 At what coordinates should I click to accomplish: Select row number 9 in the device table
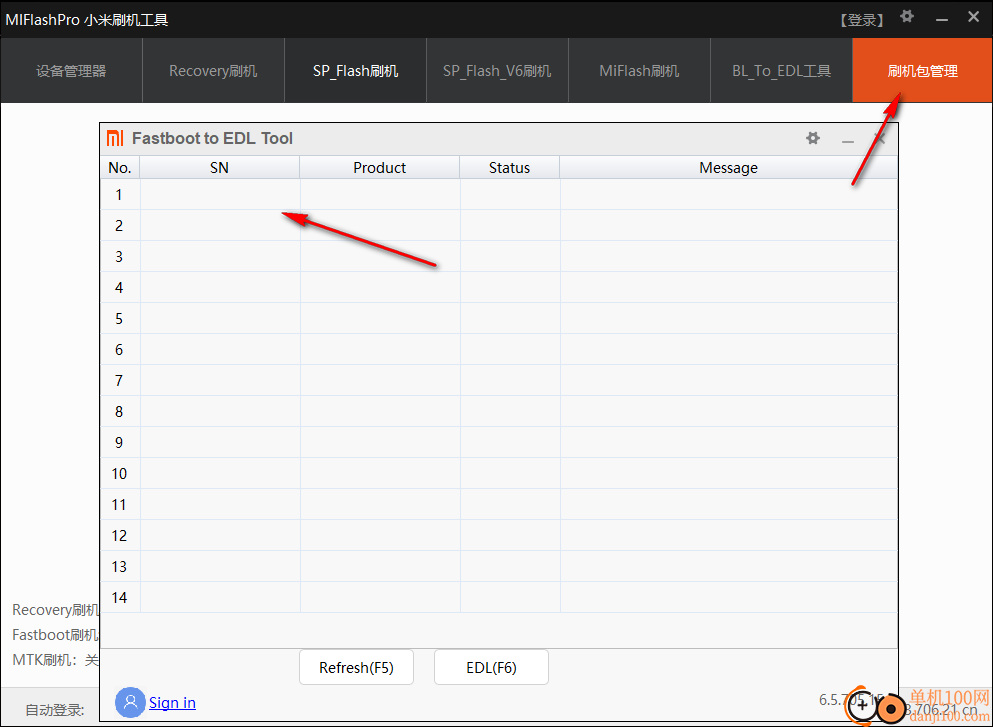499,443
